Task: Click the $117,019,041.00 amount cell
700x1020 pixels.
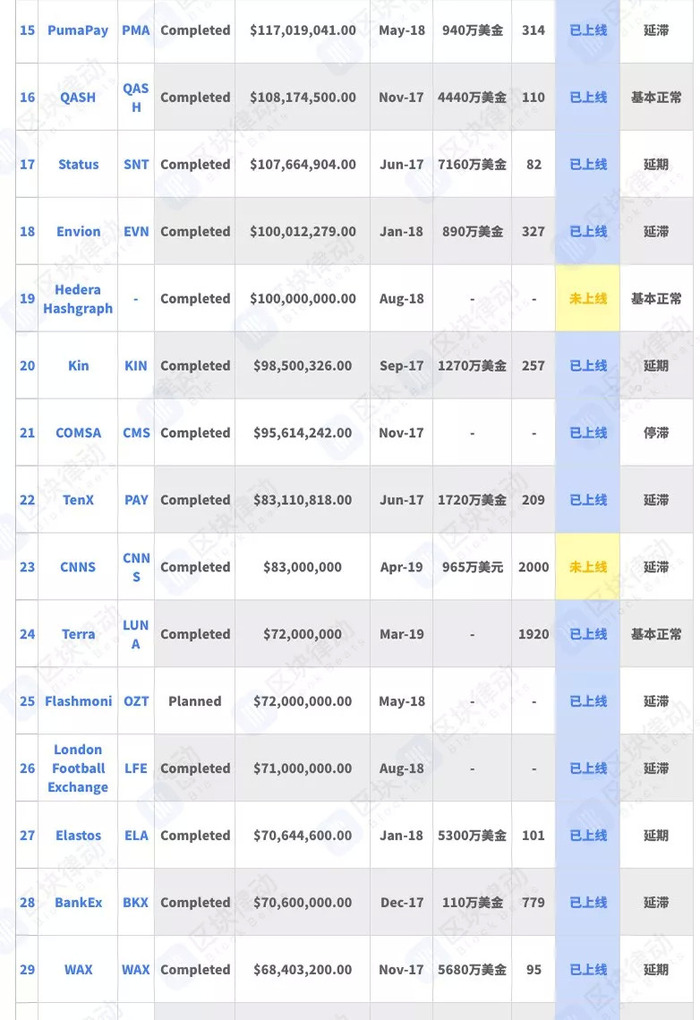Action: pos(303,31)
